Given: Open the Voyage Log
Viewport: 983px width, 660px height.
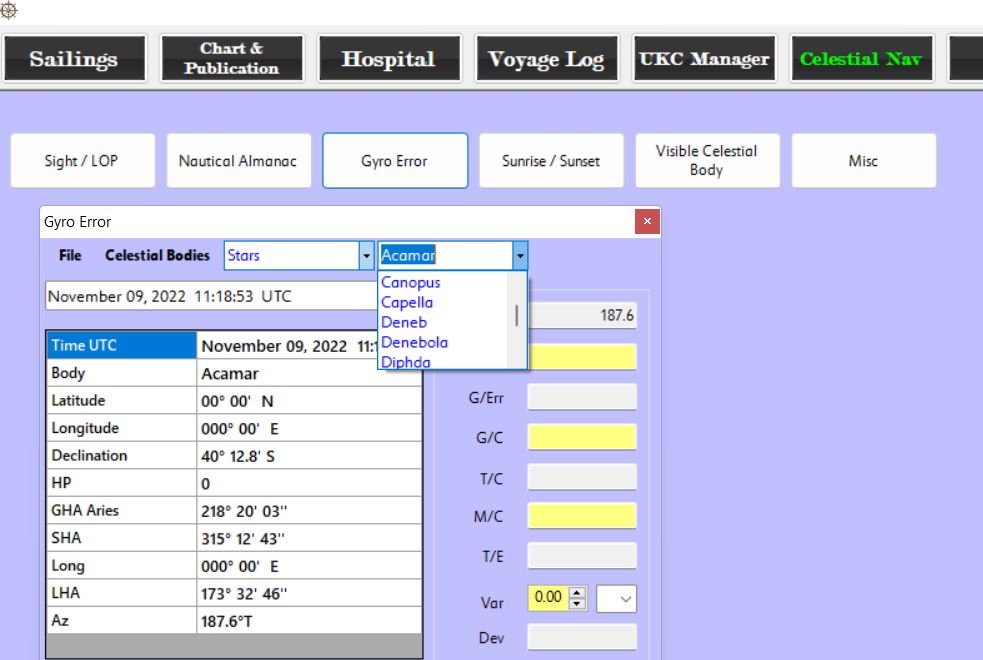Looking at the screenshot, I should (546, 59).
